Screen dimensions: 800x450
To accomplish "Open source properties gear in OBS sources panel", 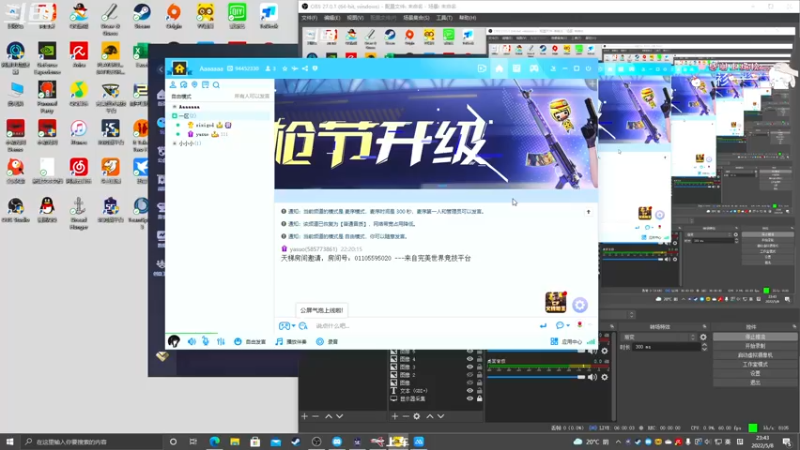I will click(x=417, y=416).
